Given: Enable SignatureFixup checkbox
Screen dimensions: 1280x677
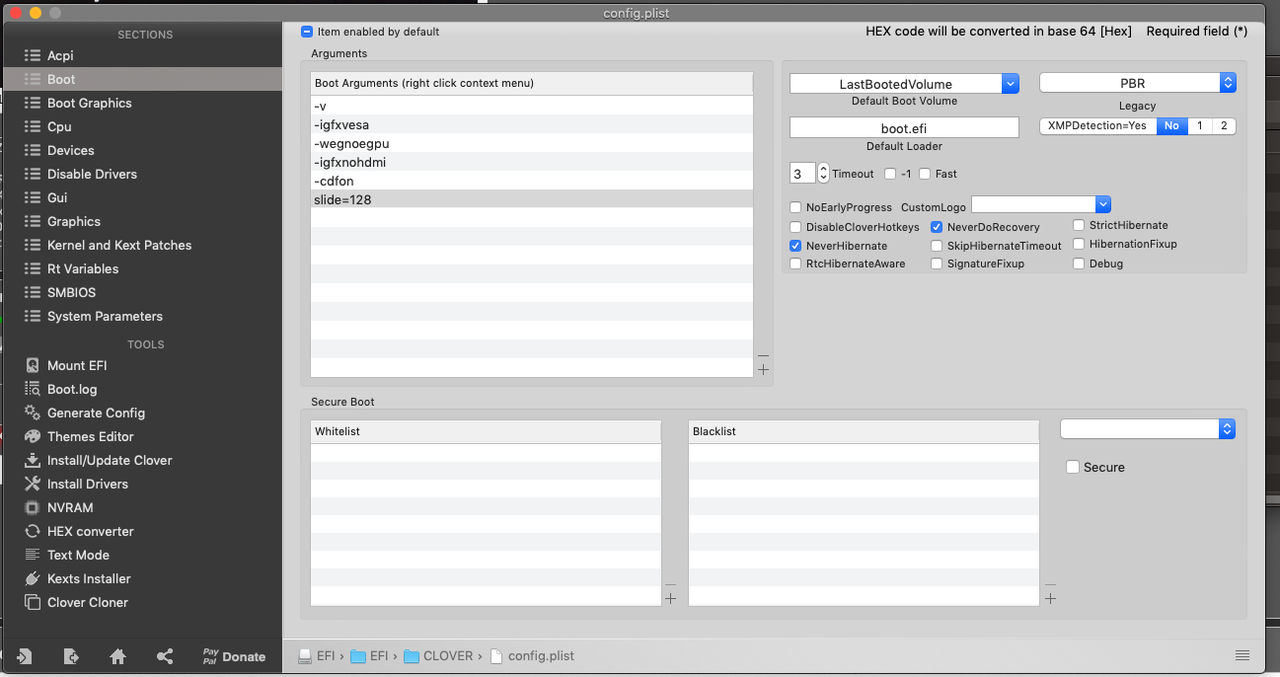Looking at the screenshot, I should [937, 264].
